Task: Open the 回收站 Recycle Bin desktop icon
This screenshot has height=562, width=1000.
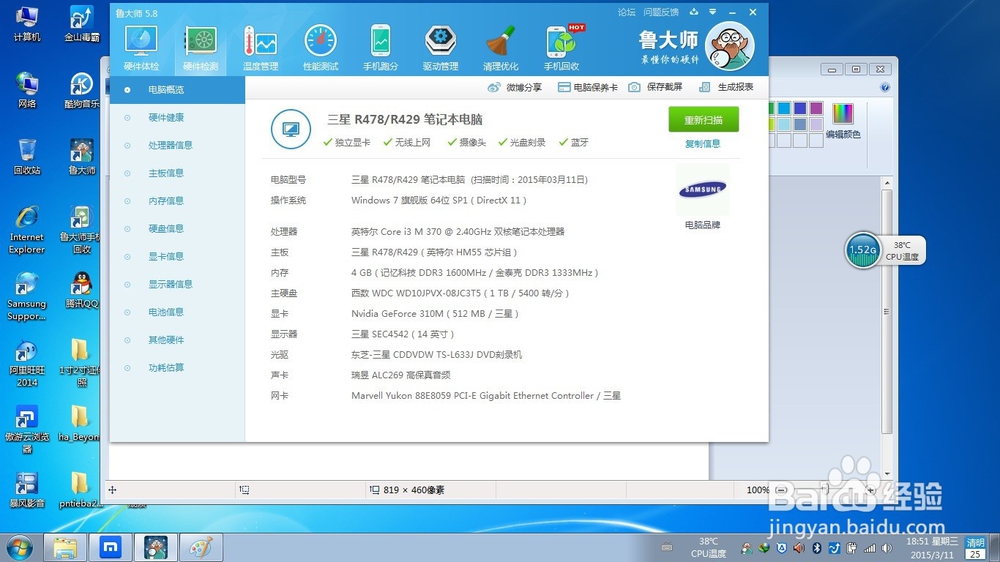Action: [27, 156]
